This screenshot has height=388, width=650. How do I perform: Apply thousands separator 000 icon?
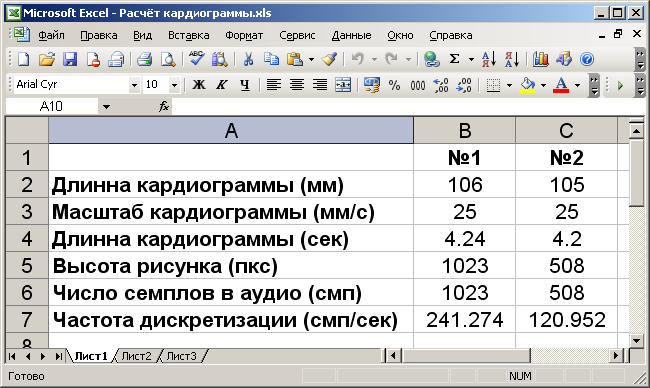click(x=417, y=85)
